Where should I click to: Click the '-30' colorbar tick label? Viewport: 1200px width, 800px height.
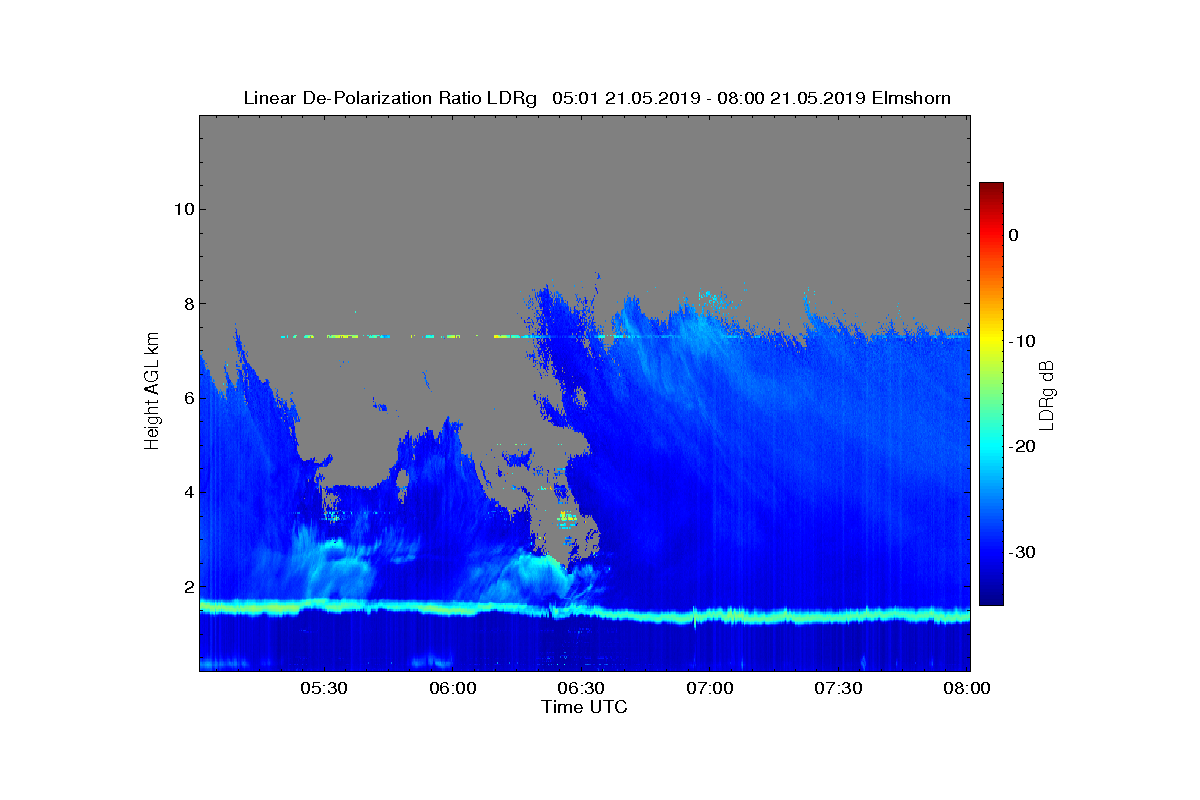(1021, 553)
